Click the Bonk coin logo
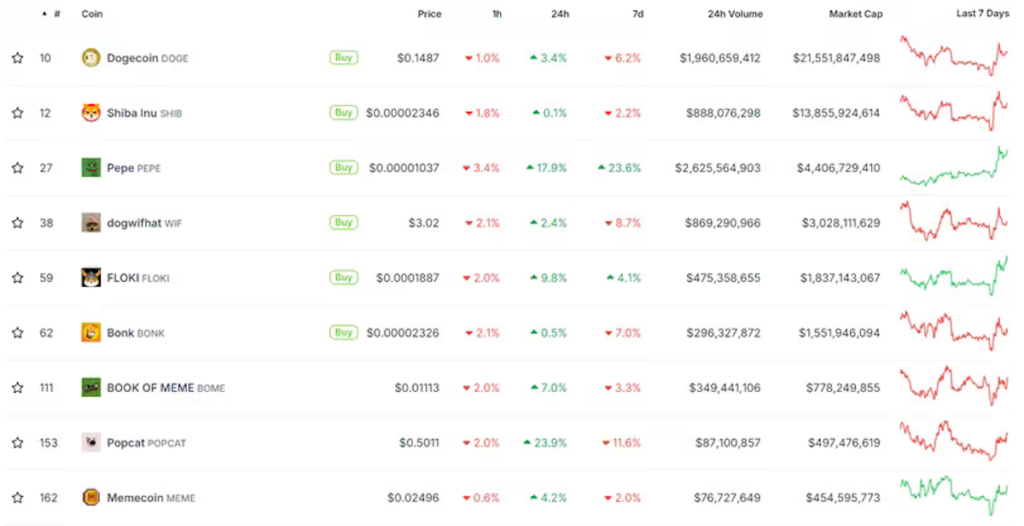The image size is (1024, 526). [91, 333]
